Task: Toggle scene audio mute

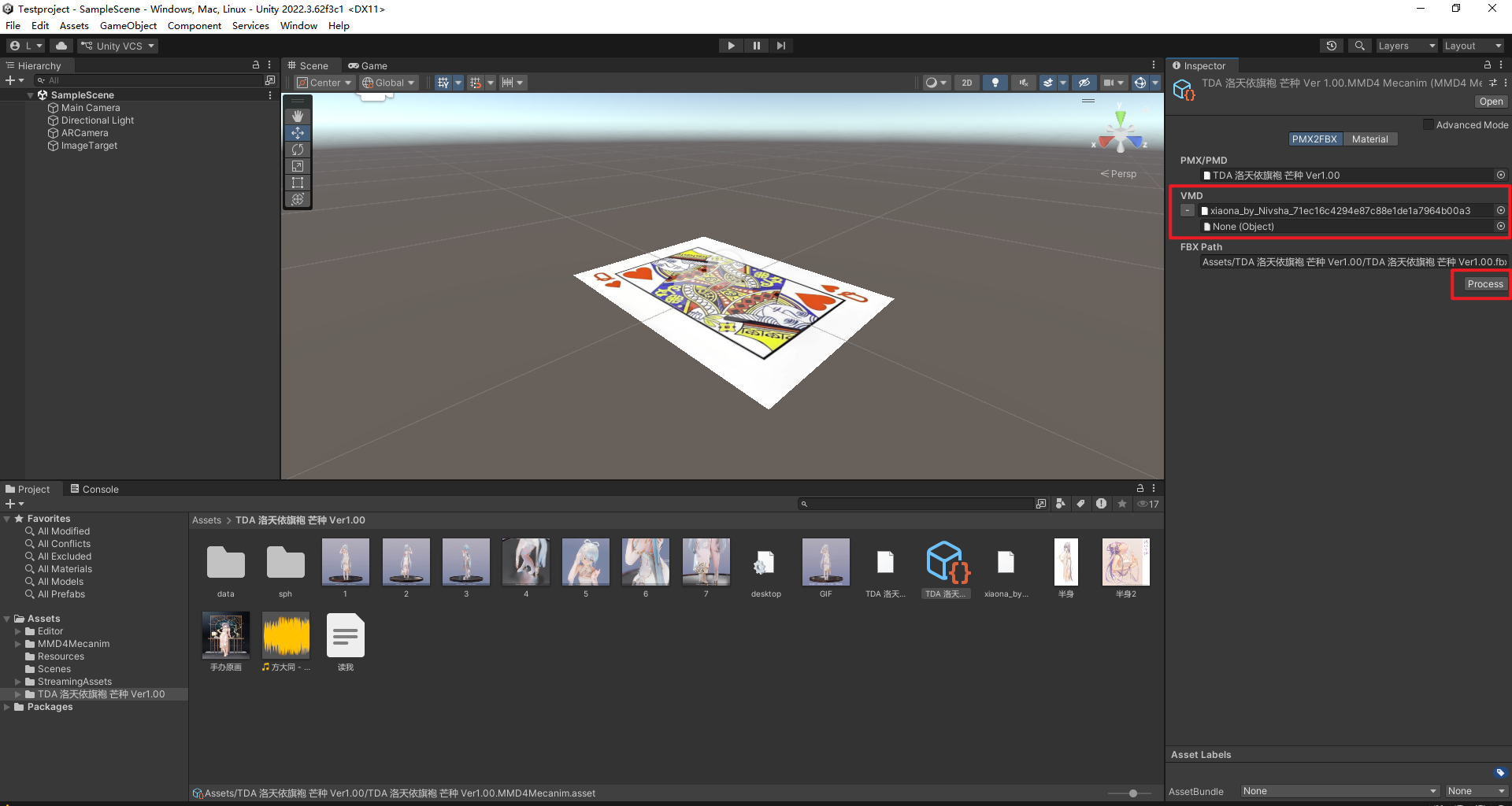Action: 1024,83
